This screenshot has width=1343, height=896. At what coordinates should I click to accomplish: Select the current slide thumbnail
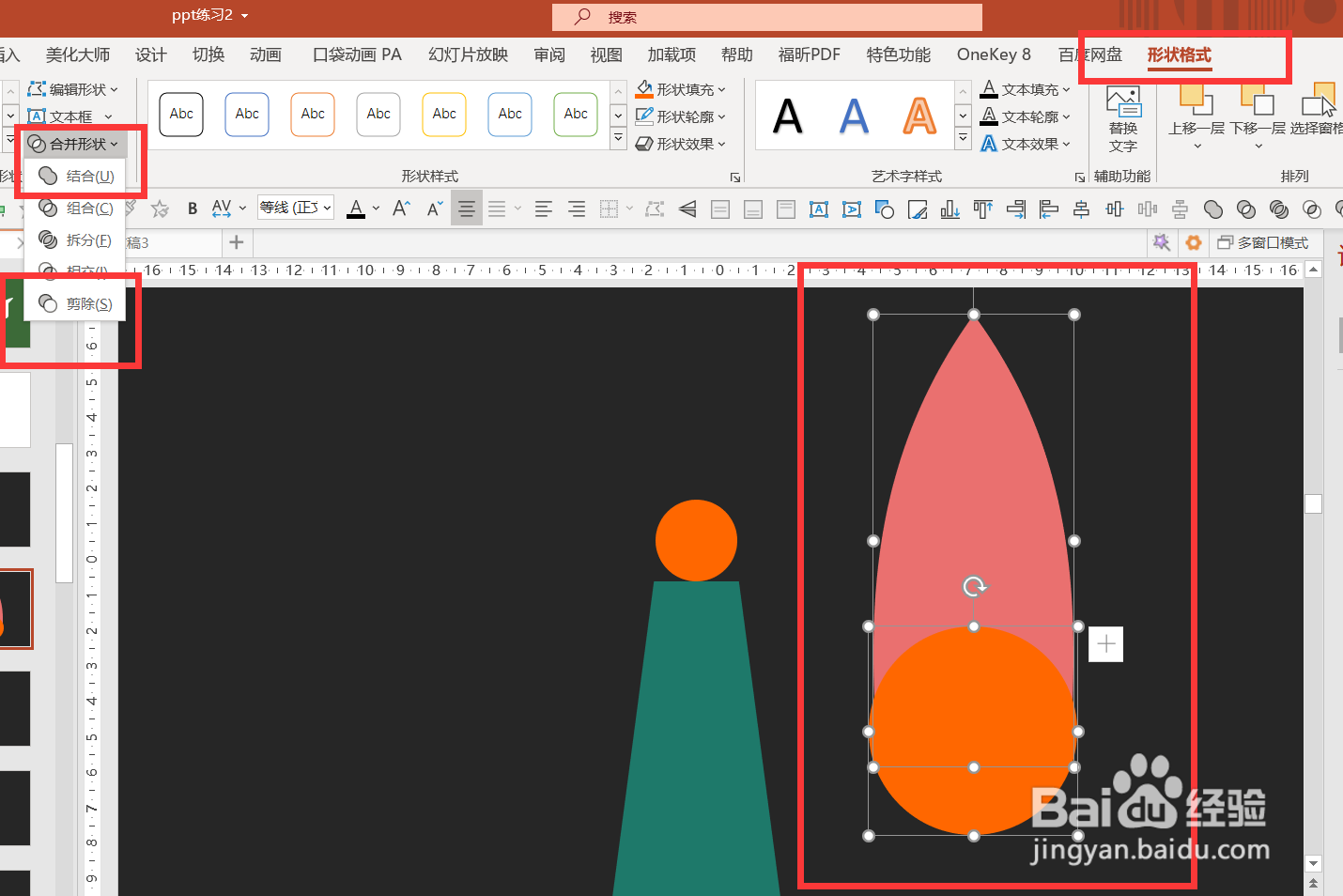point(16,609)
